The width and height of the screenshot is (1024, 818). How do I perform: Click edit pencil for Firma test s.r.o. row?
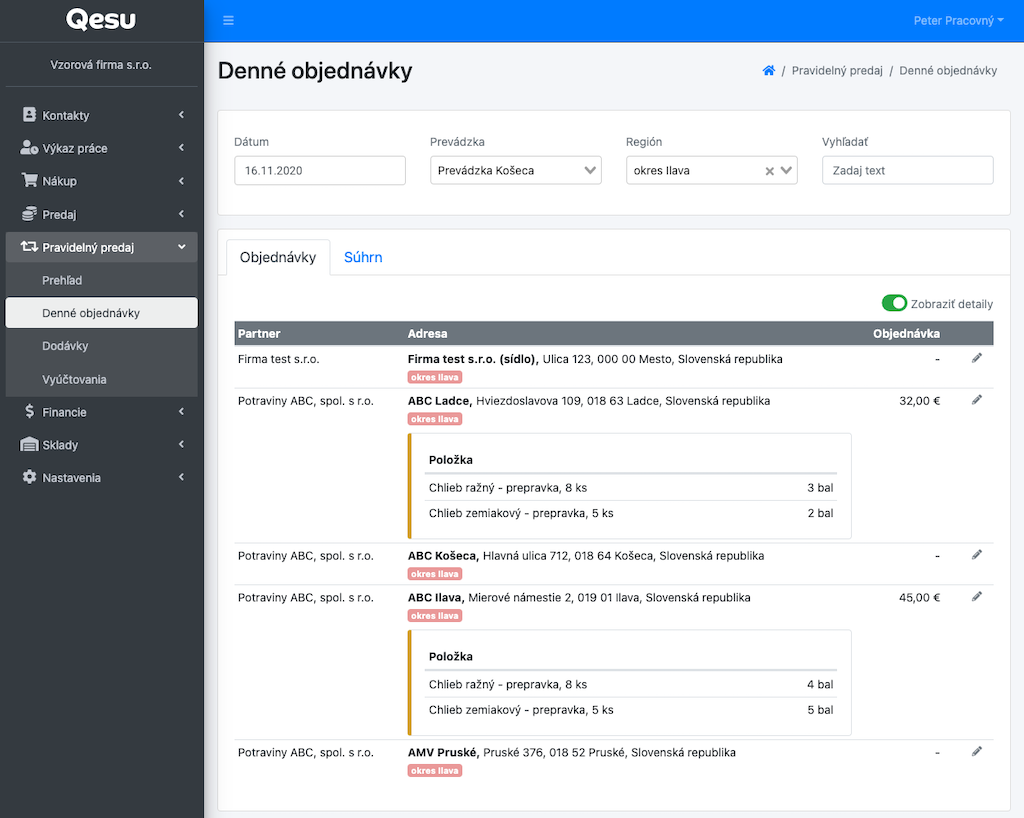click(x=977, y=358)
